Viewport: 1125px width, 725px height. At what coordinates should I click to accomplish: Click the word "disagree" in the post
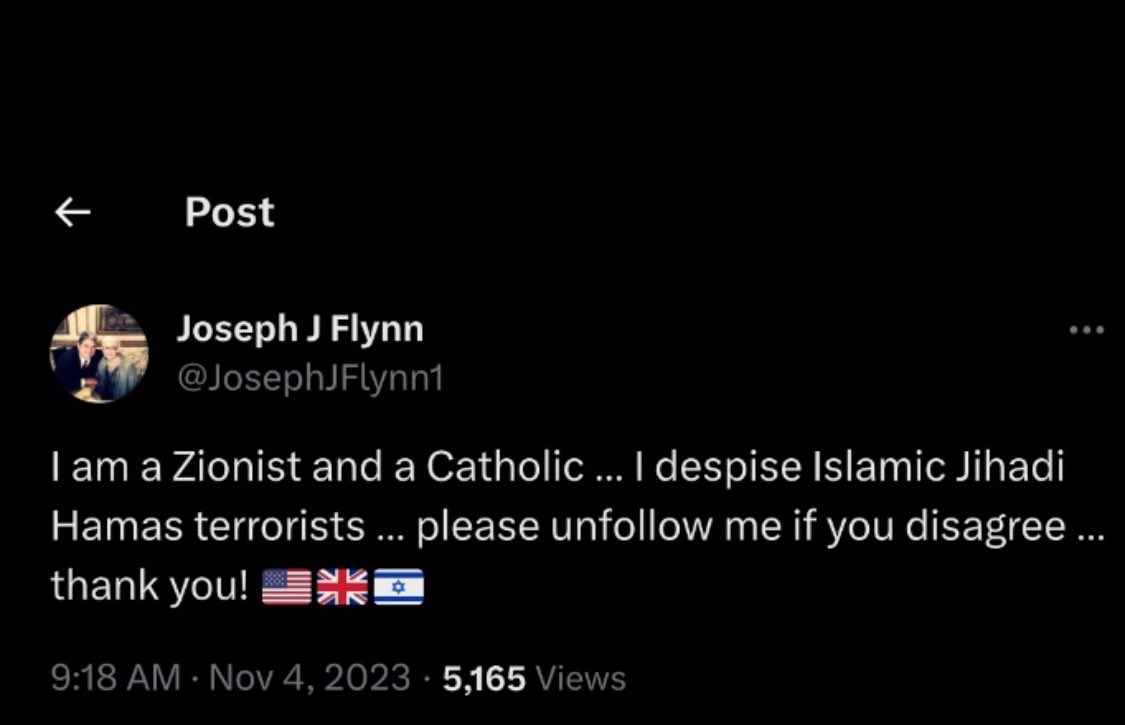[x=984, y=528]
